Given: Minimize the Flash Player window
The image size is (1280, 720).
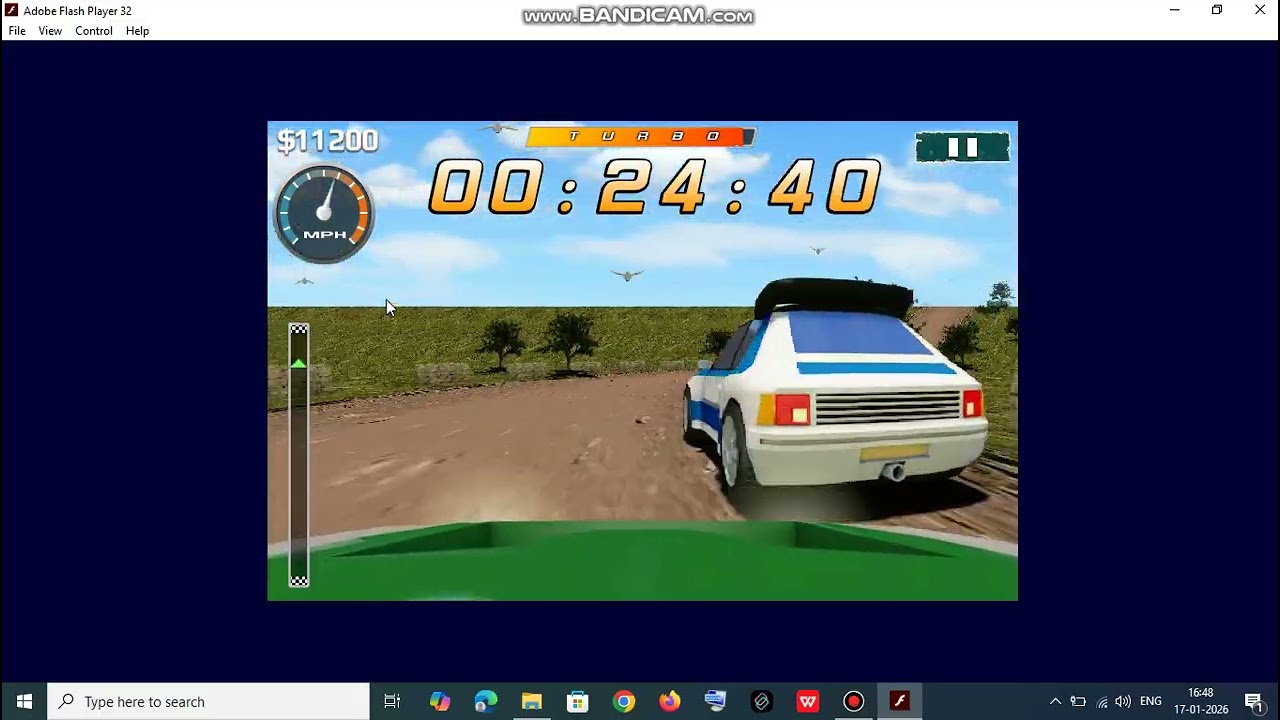Looking at the screenshot, I should click(x=1175, y=10).
